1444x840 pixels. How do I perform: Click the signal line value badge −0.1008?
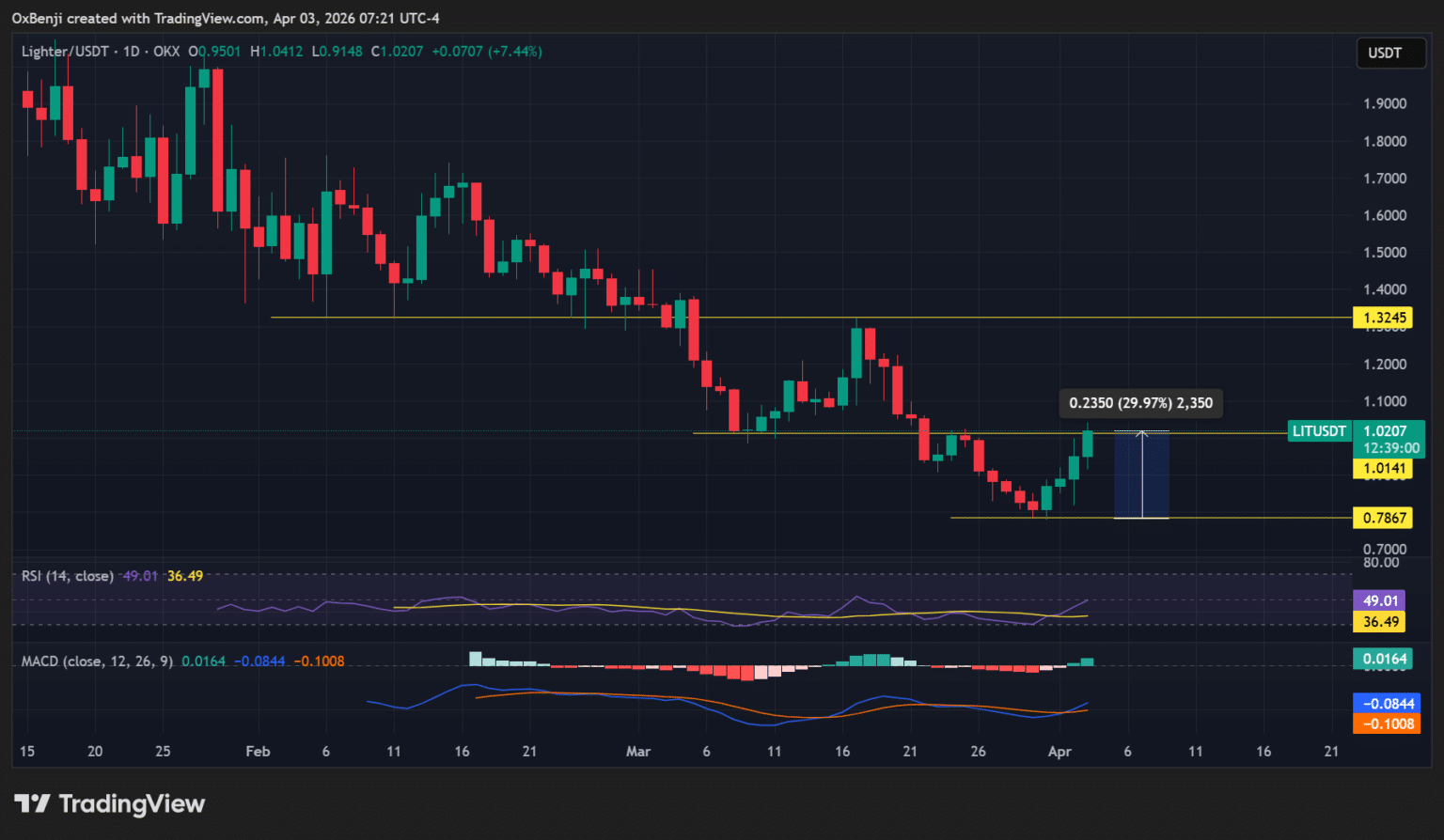coord(1386,723)
